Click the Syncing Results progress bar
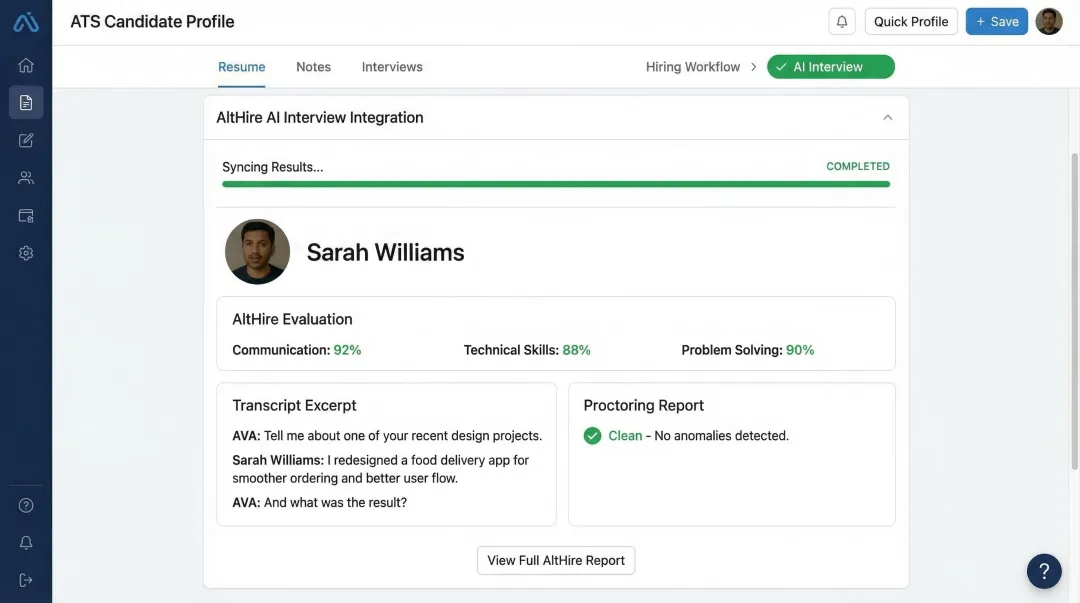Screen dimensions: 1080x603 coord(555,184)
